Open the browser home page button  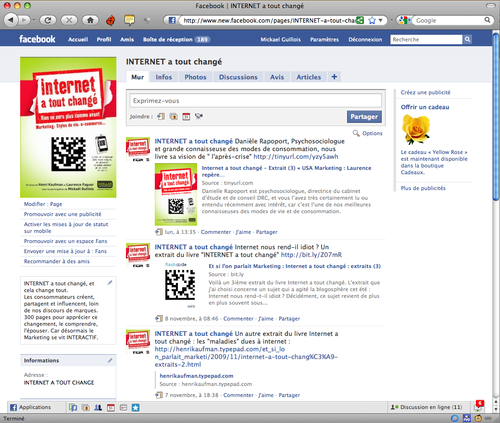click(90, 20)
